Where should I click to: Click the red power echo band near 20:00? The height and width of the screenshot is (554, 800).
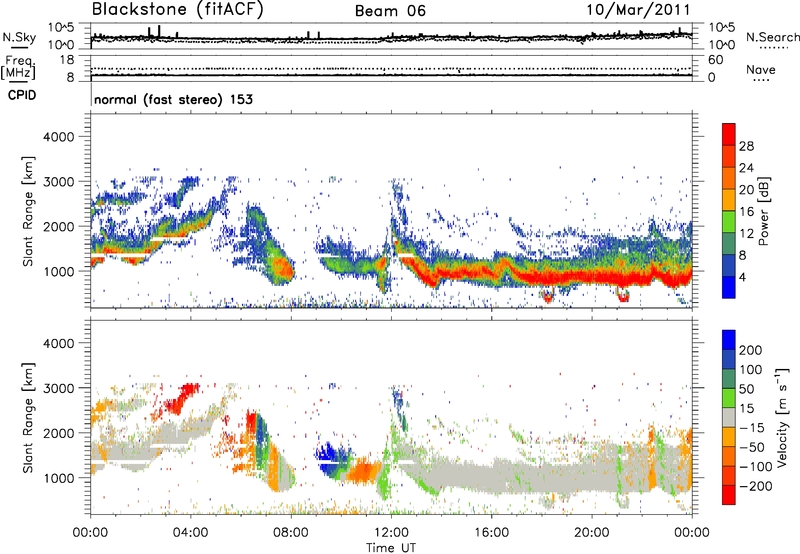pos(592,278)
